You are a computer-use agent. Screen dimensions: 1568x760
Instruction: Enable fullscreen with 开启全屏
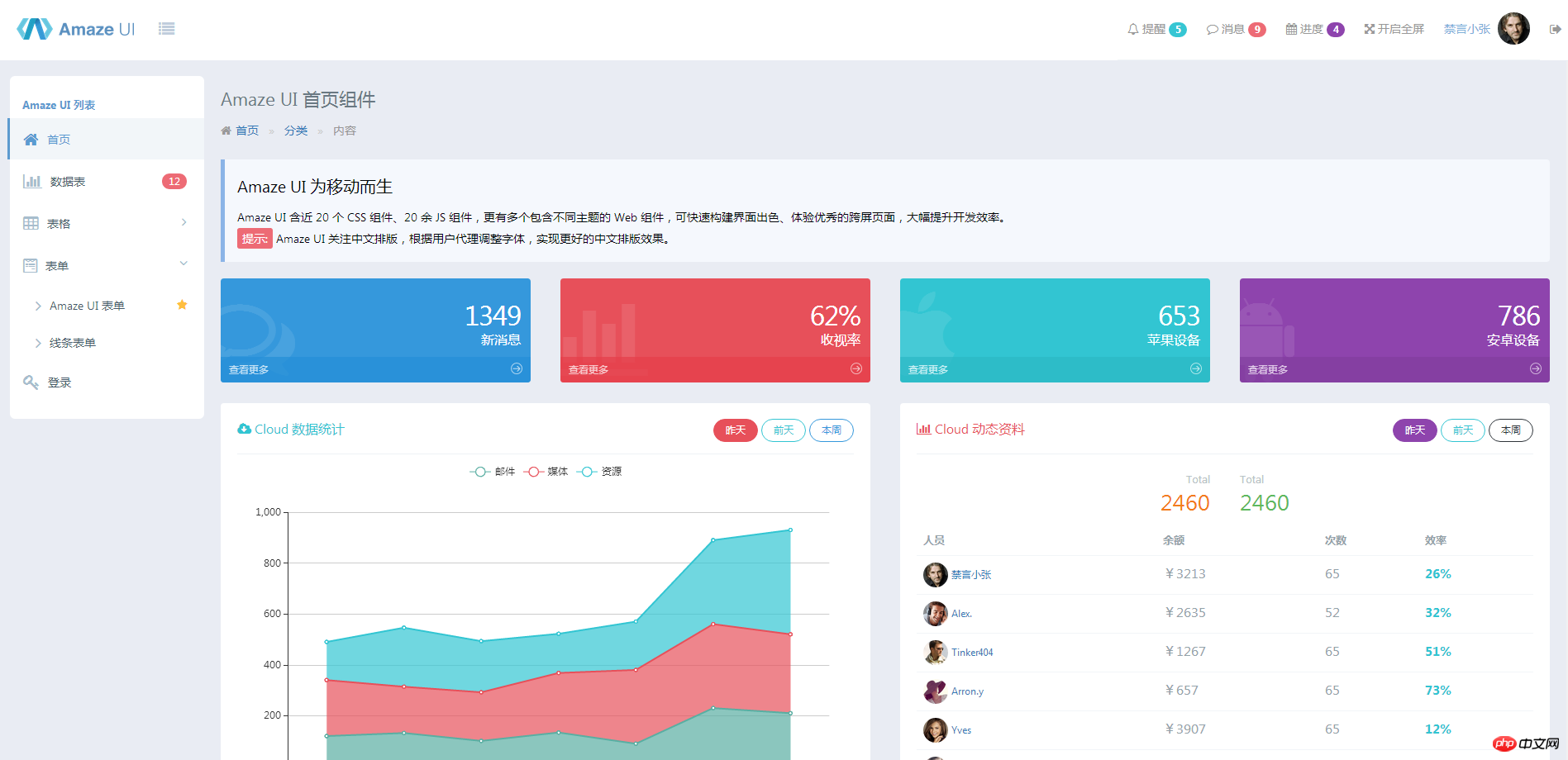[1394, 29]
